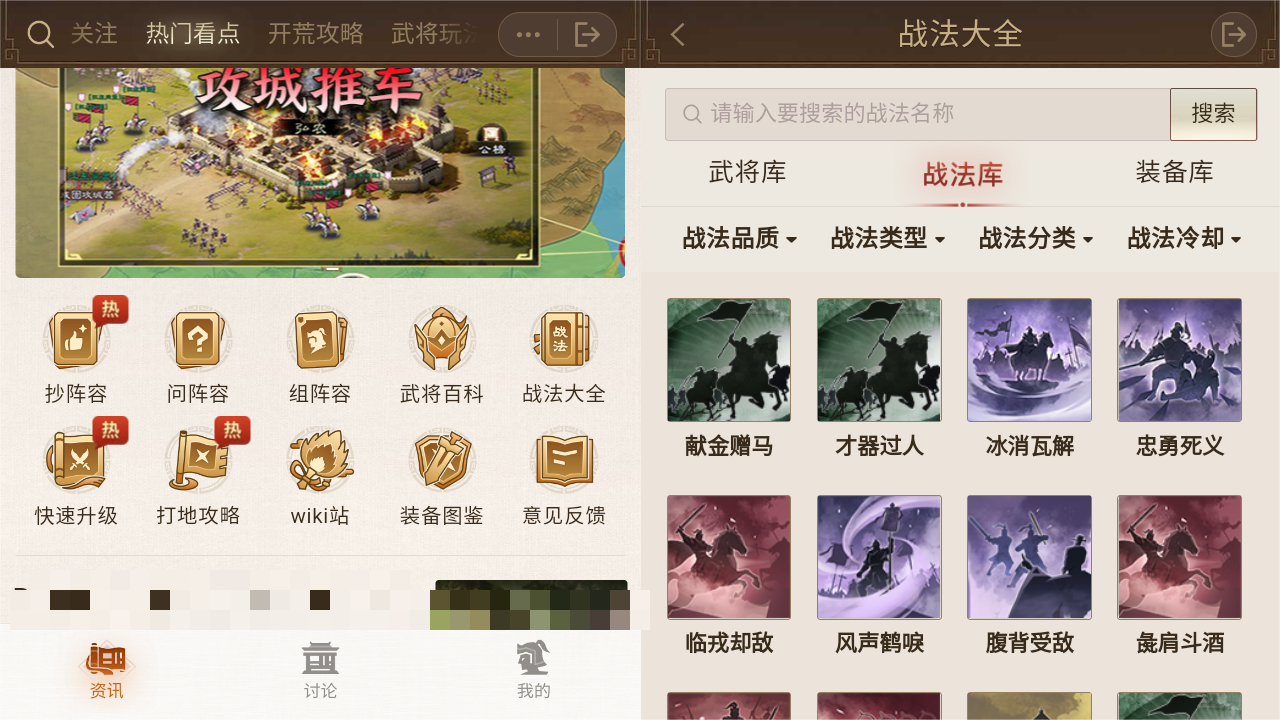
Task: Go to the 讨论 bottom navigation tab
Action: (x=320, y=671)
